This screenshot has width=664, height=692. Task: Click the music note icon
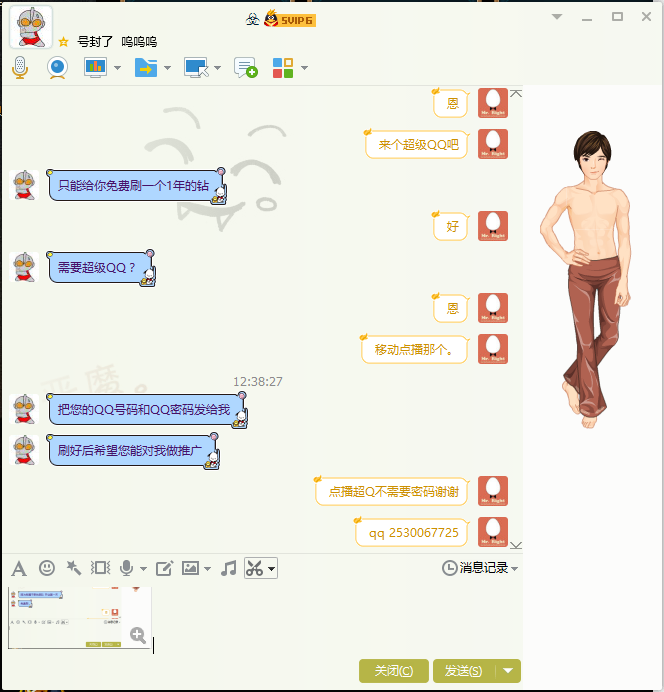tap(229, 568)
